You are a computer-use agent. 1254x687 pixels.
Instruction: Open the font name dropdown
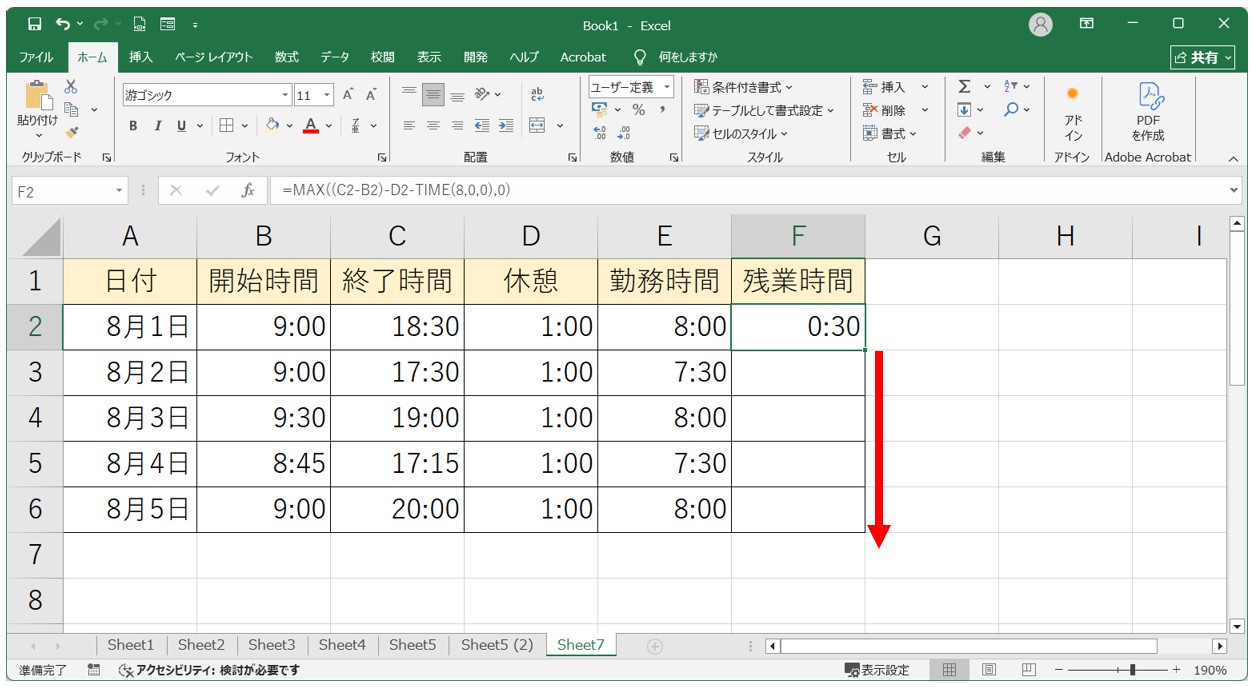285,95
